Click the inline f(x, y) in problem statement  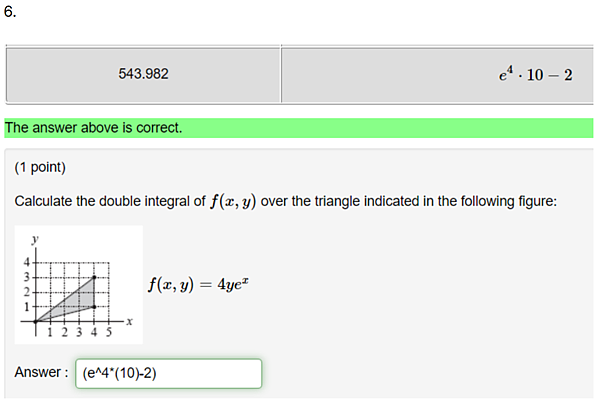pyautogui.click(x=233, y=201)
